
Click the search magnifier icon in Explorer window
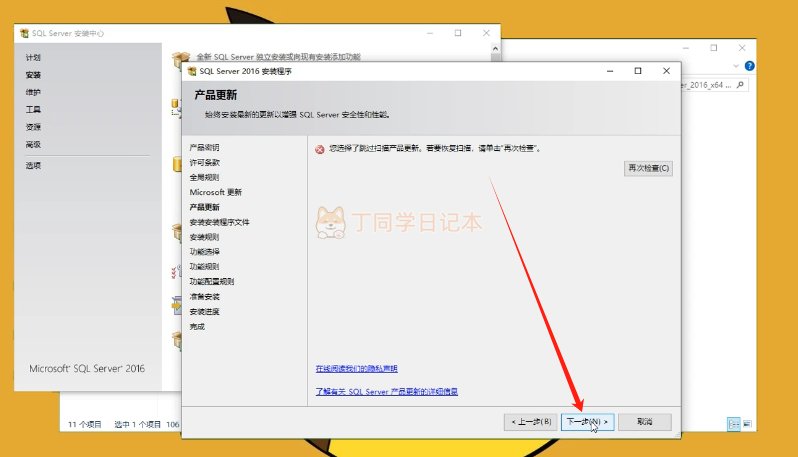740,85
